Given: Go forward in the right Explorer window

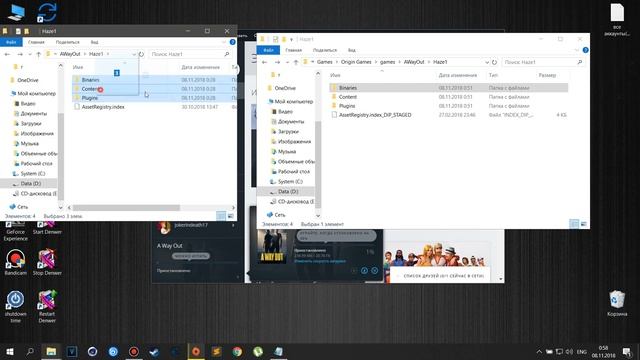Looking at the screenshot, I should 277,62.
